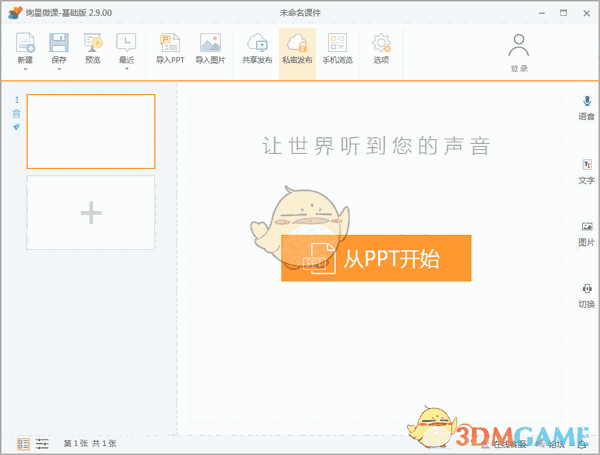Add a new slide with the plus placeholder
600x455 pixels.
(x=91, y=212)
